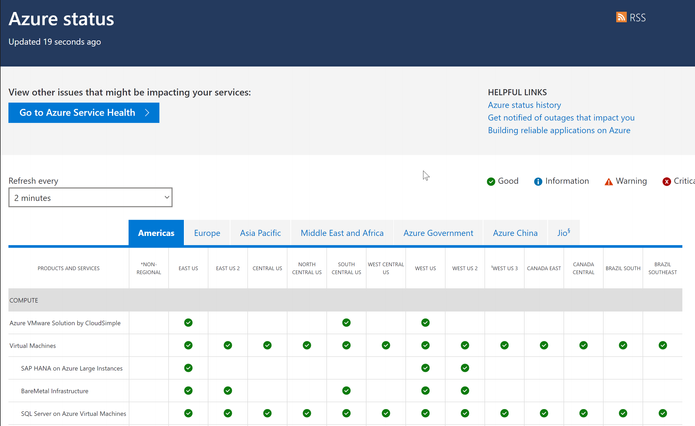Click SAP HANA East US status check
This screenshot has height=426, width=695.
pos(188,368)
